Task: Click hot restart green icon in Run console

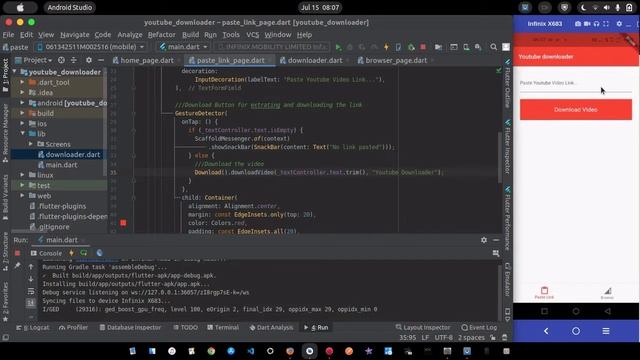Action: [84, 253]
